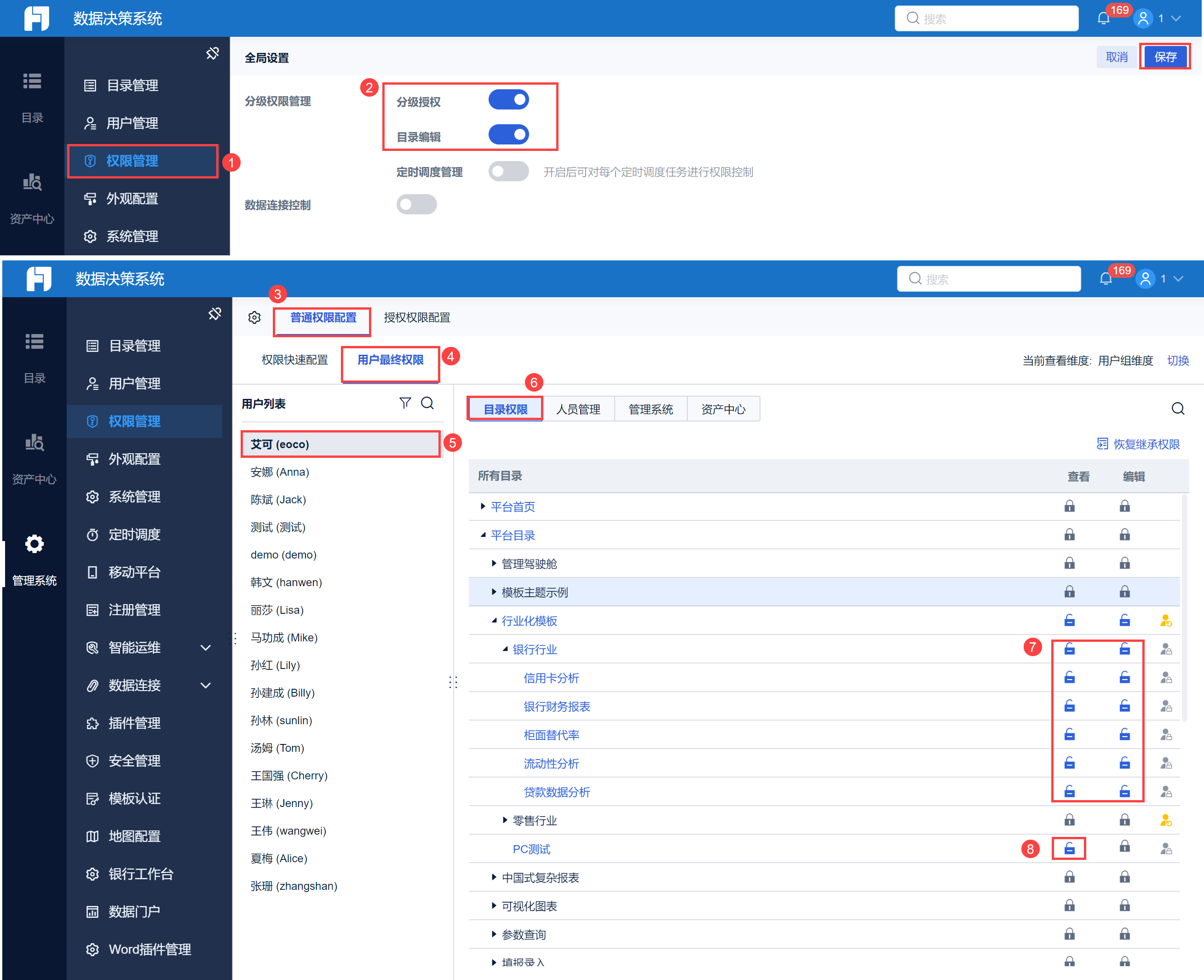Click the 保存 button
The image size is (1204, 980).
coord(1165,57)
